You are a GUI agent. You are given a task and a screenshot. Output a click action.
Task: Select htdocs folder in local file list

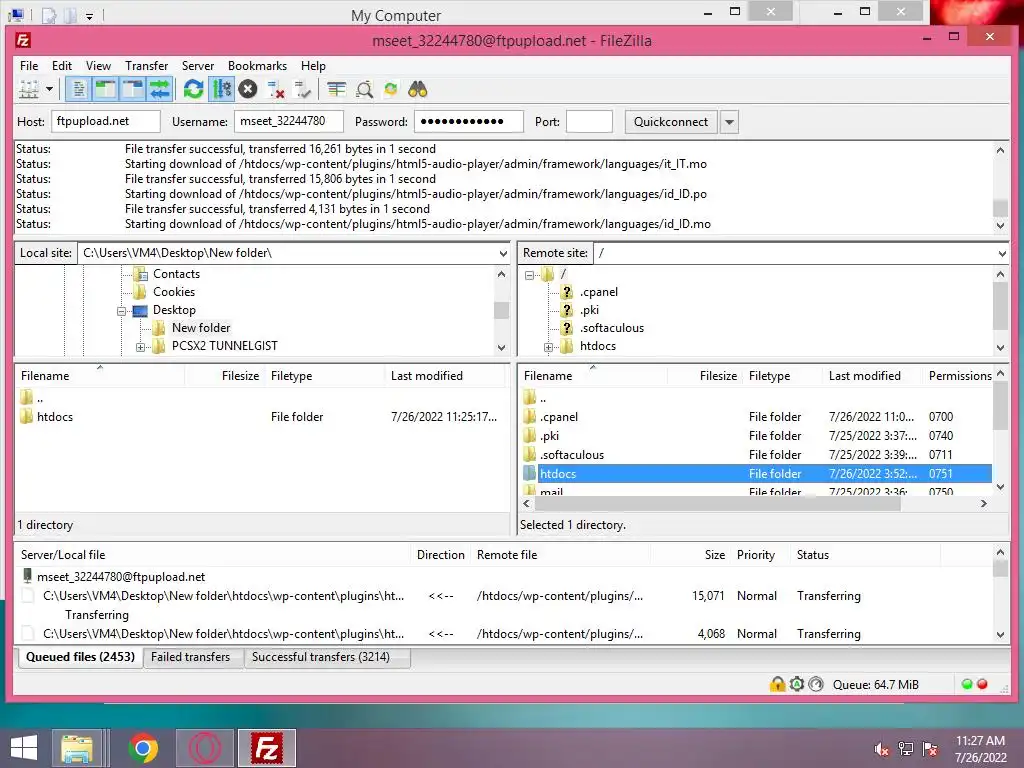tap(261, 417)
